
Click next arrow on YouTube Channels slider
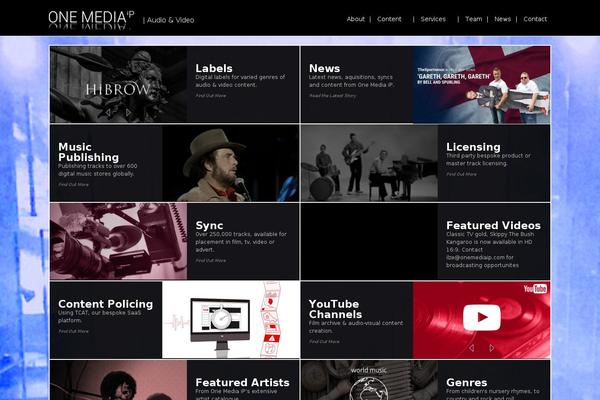[492, 348]
